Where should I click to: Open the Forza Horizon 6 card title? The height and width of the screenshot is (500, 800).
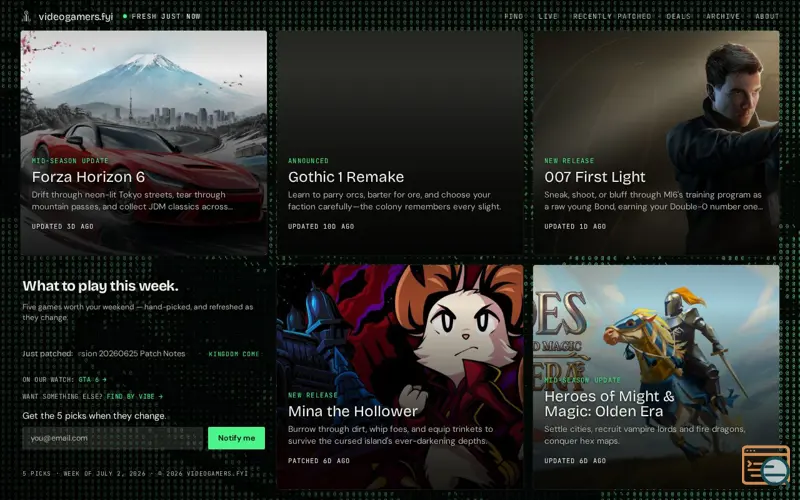click(88, 177)
